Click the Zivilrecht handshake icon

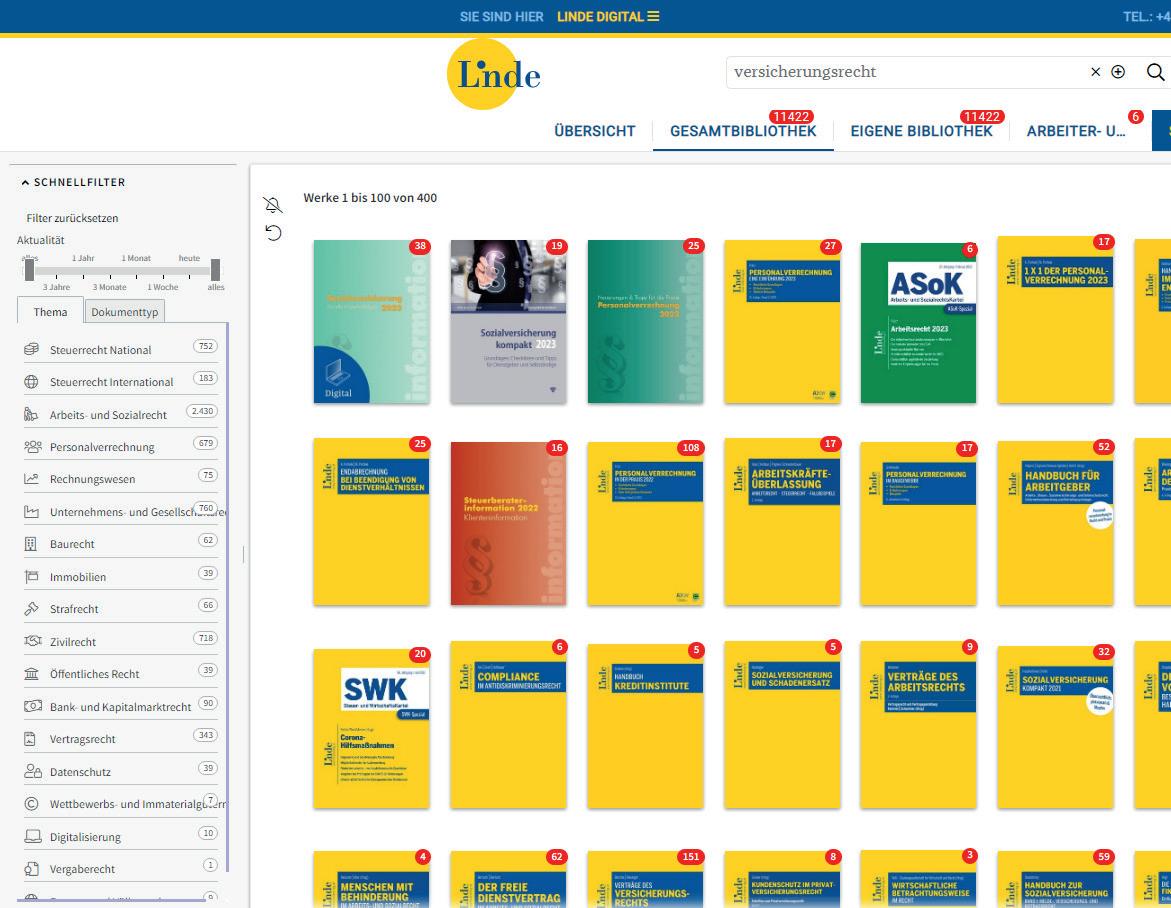32,641
